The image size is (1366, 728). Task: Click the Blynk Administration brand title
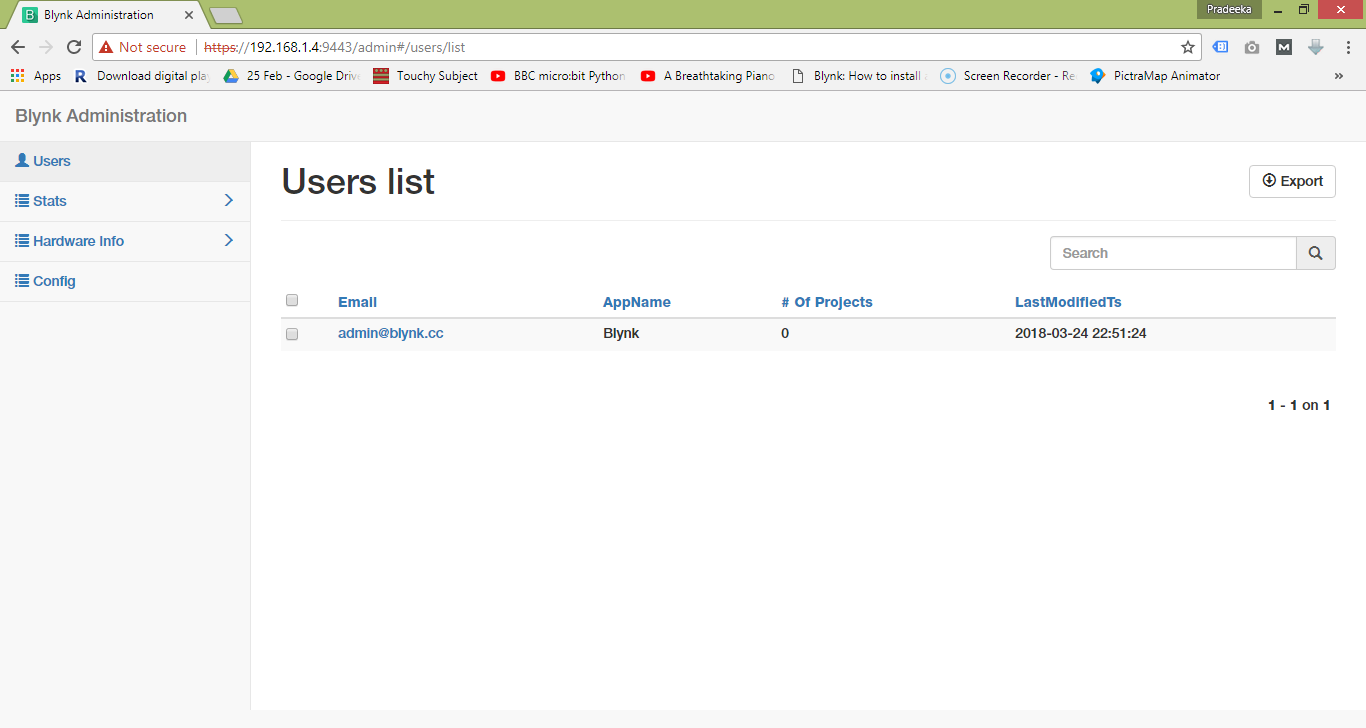[x=101, y=116]
